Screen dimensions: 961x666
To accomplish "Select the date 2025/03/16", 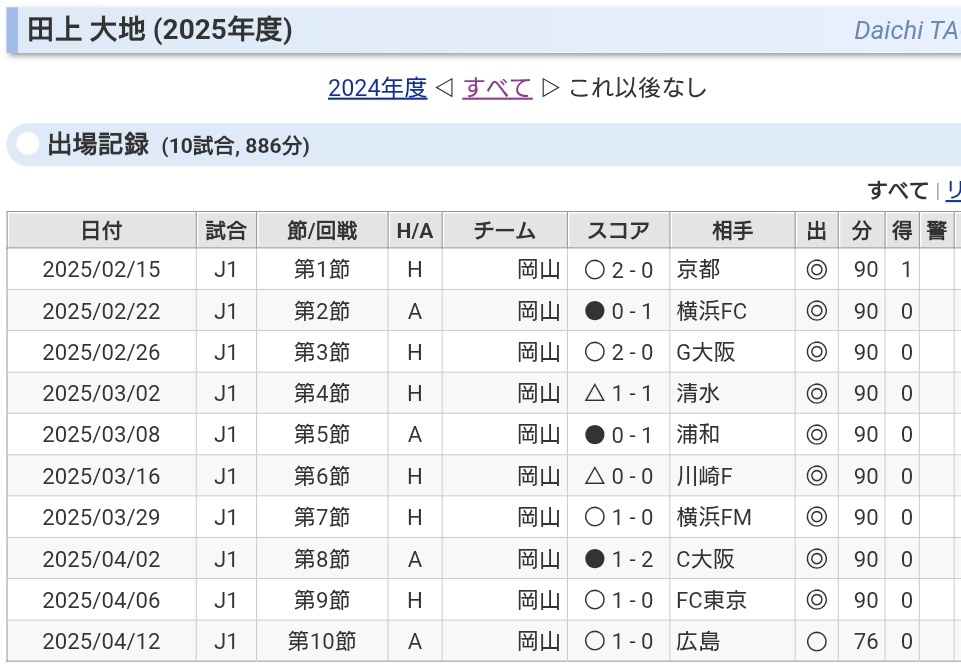I will (102, 476).
